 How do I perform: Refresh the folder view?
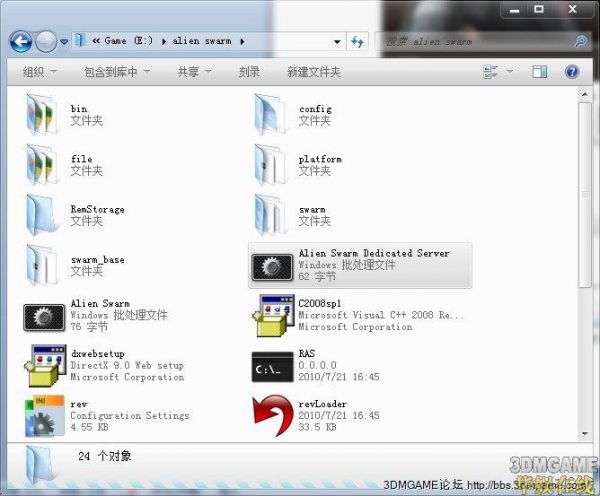point(357,41)
